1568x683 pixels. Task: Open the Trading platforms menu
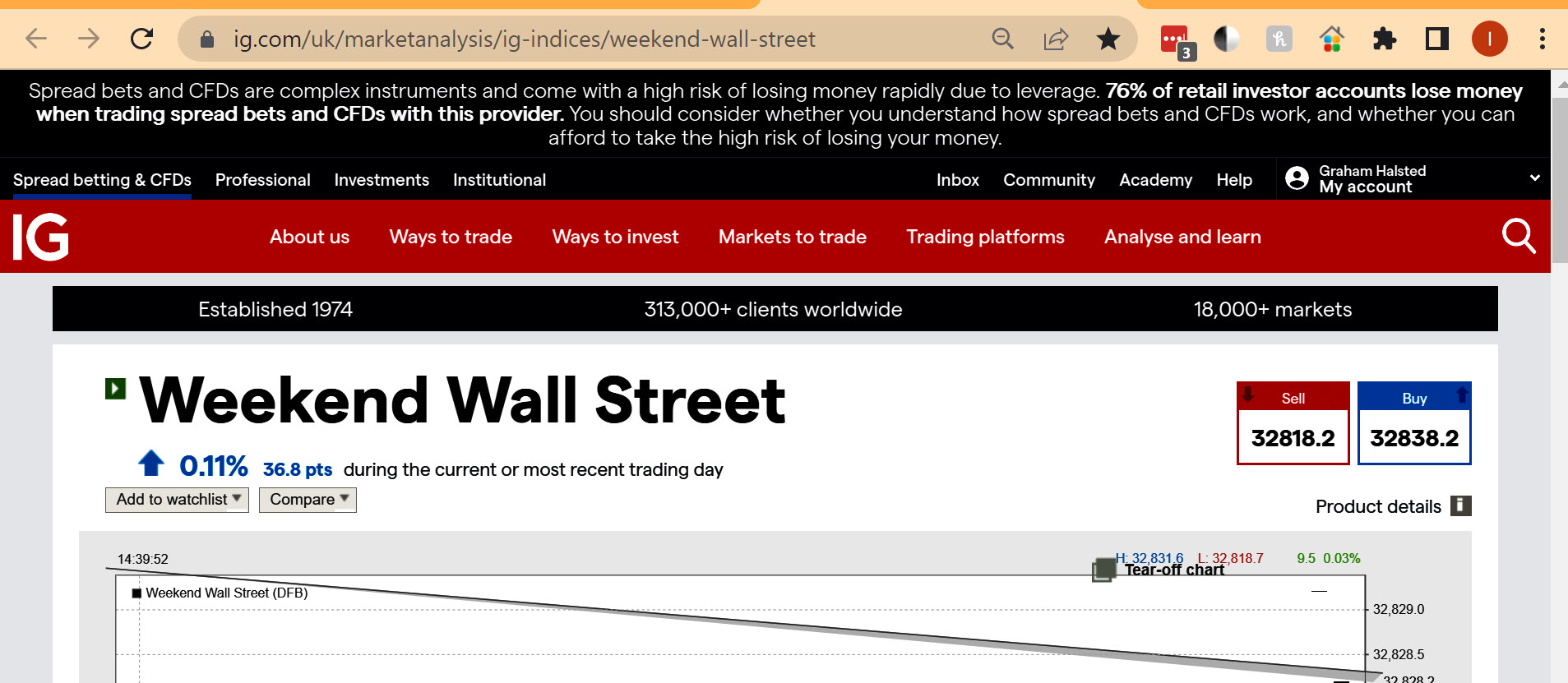click(985, 237)
